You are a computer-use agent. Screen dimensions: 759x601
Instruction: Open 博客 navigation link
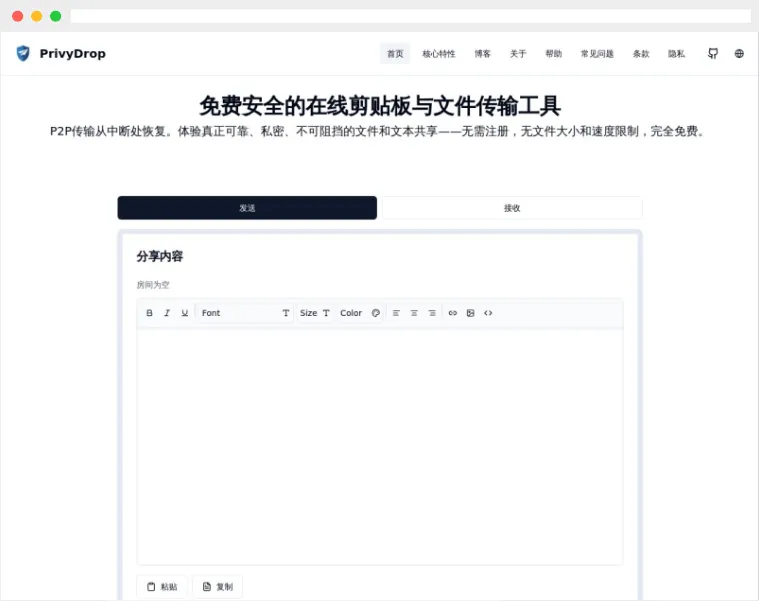[482, 54]
